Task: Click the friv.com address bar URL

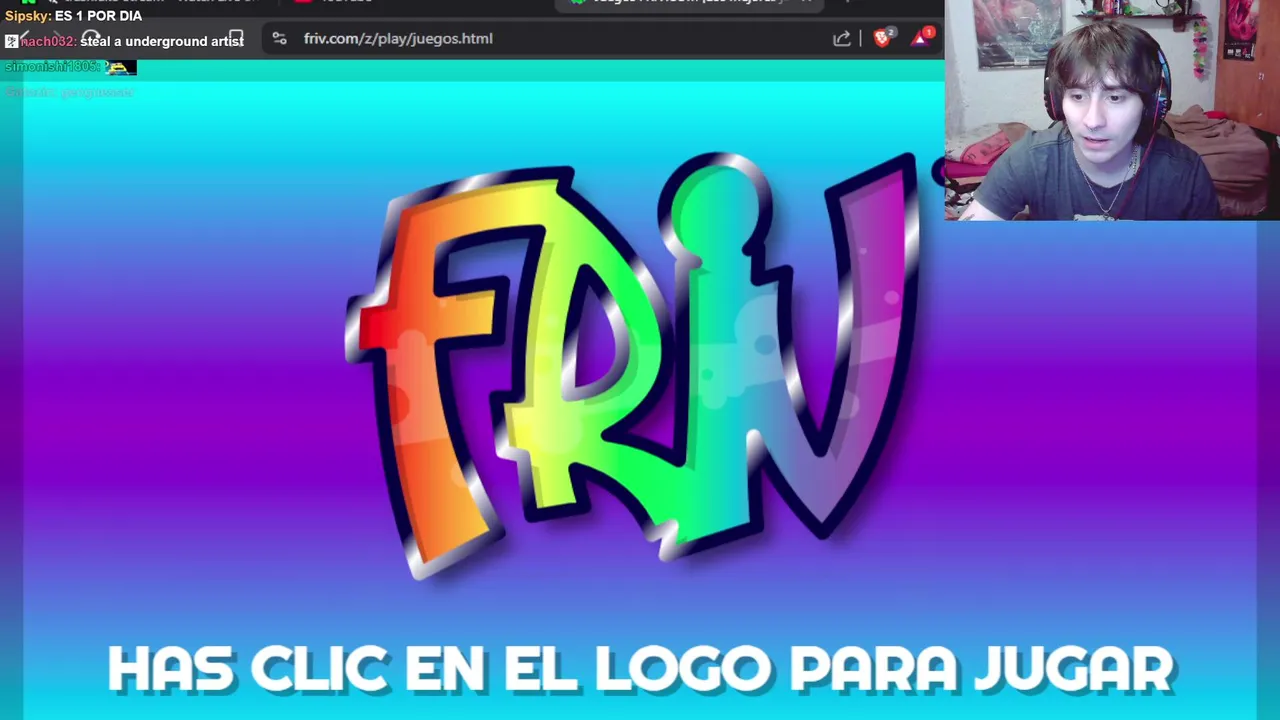Action: click(398, 39)
